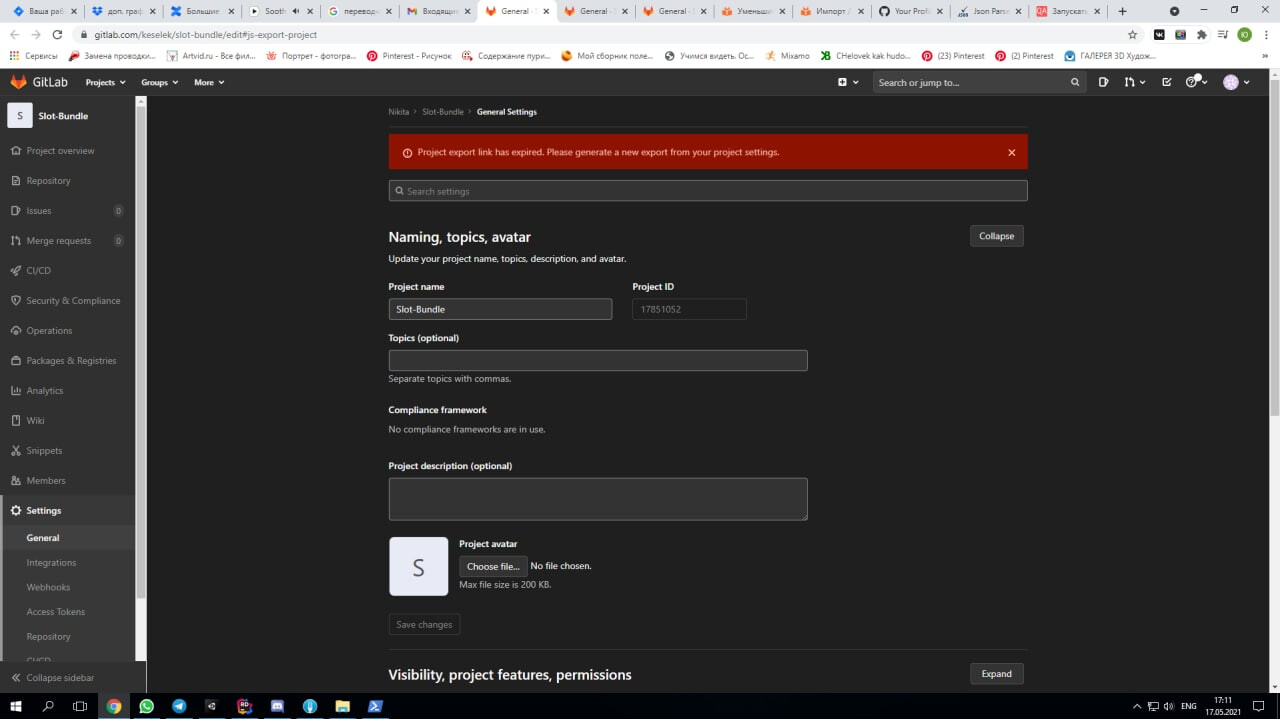The width and height of the screenshot is (1280, 719).
Task: Click the Project ID field
Action: (689, 309)
